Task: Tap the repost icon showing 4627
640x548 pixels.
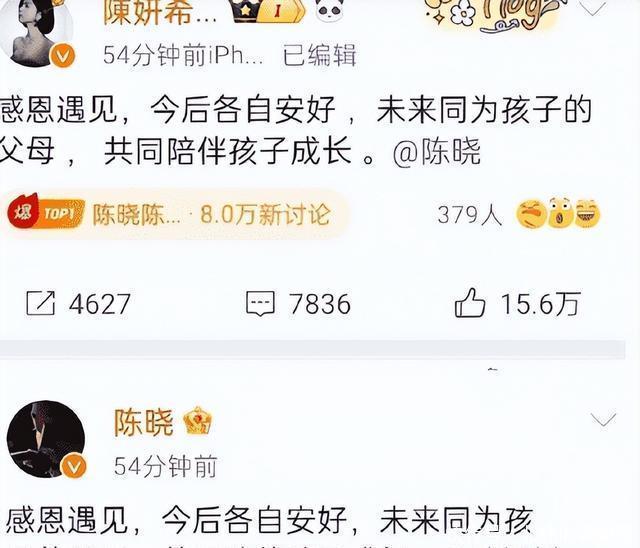Action: coord(40,303)
